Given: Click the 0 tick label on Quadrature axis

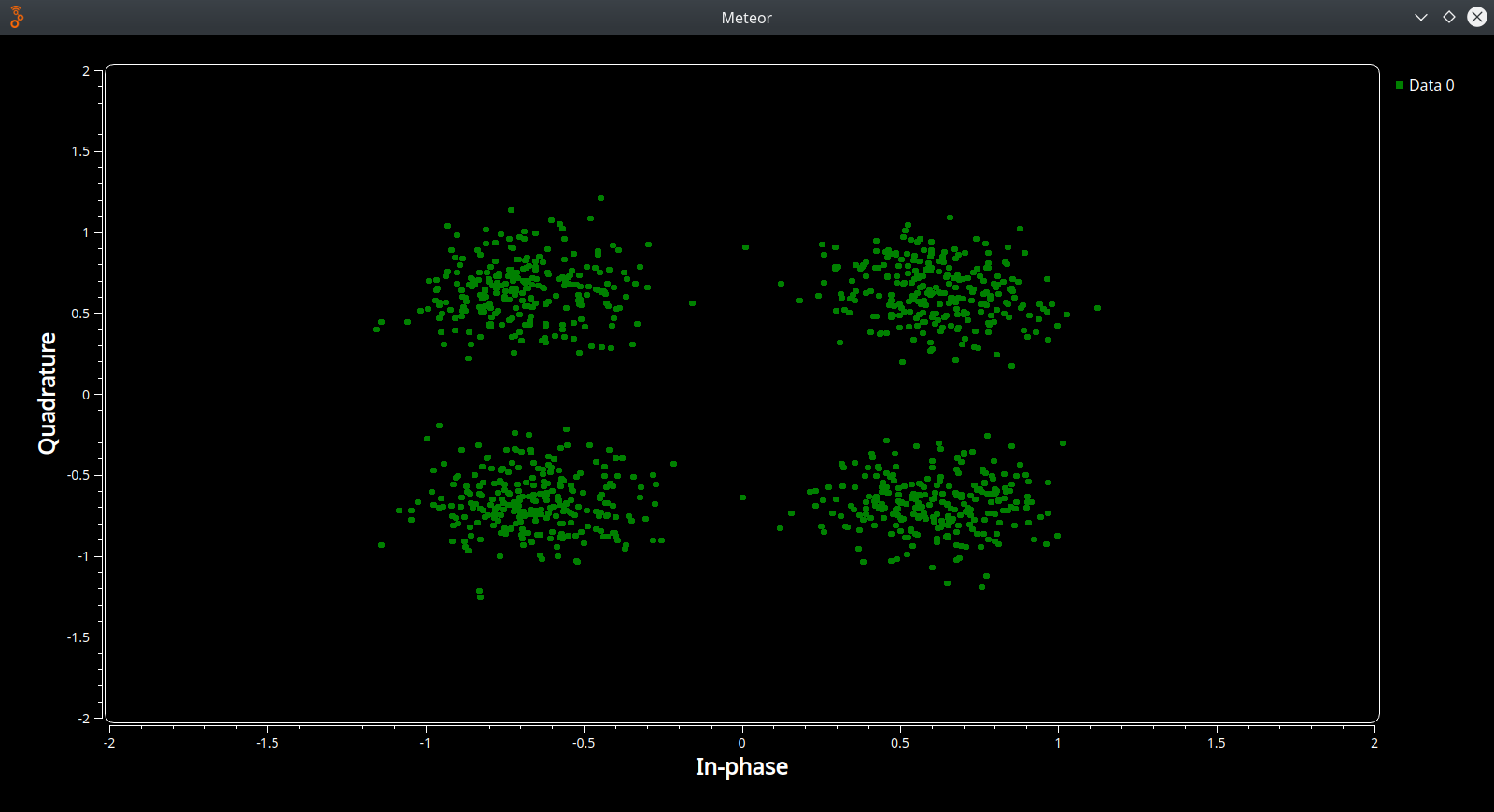Looking at the screenshot, I should coord(86,395).
